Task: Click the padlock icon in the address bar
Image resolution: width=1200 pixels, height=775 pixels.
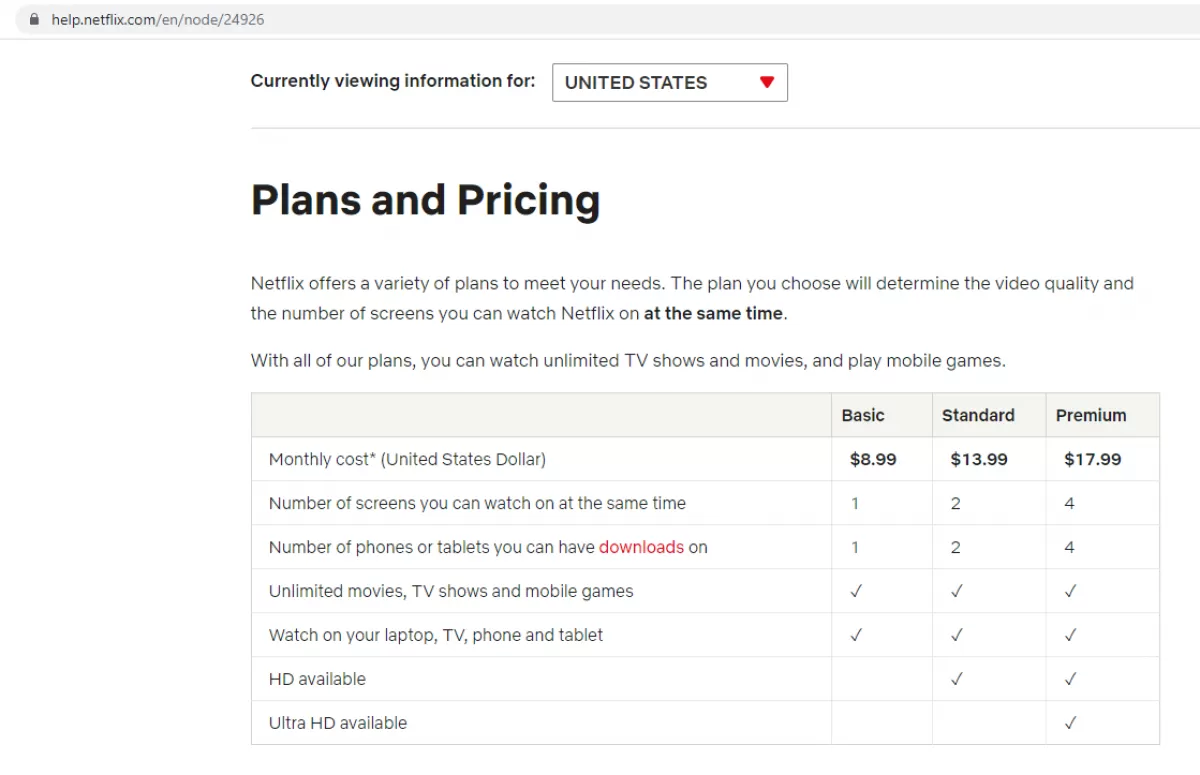Action: pyautogui.click(x=35, y=19)
